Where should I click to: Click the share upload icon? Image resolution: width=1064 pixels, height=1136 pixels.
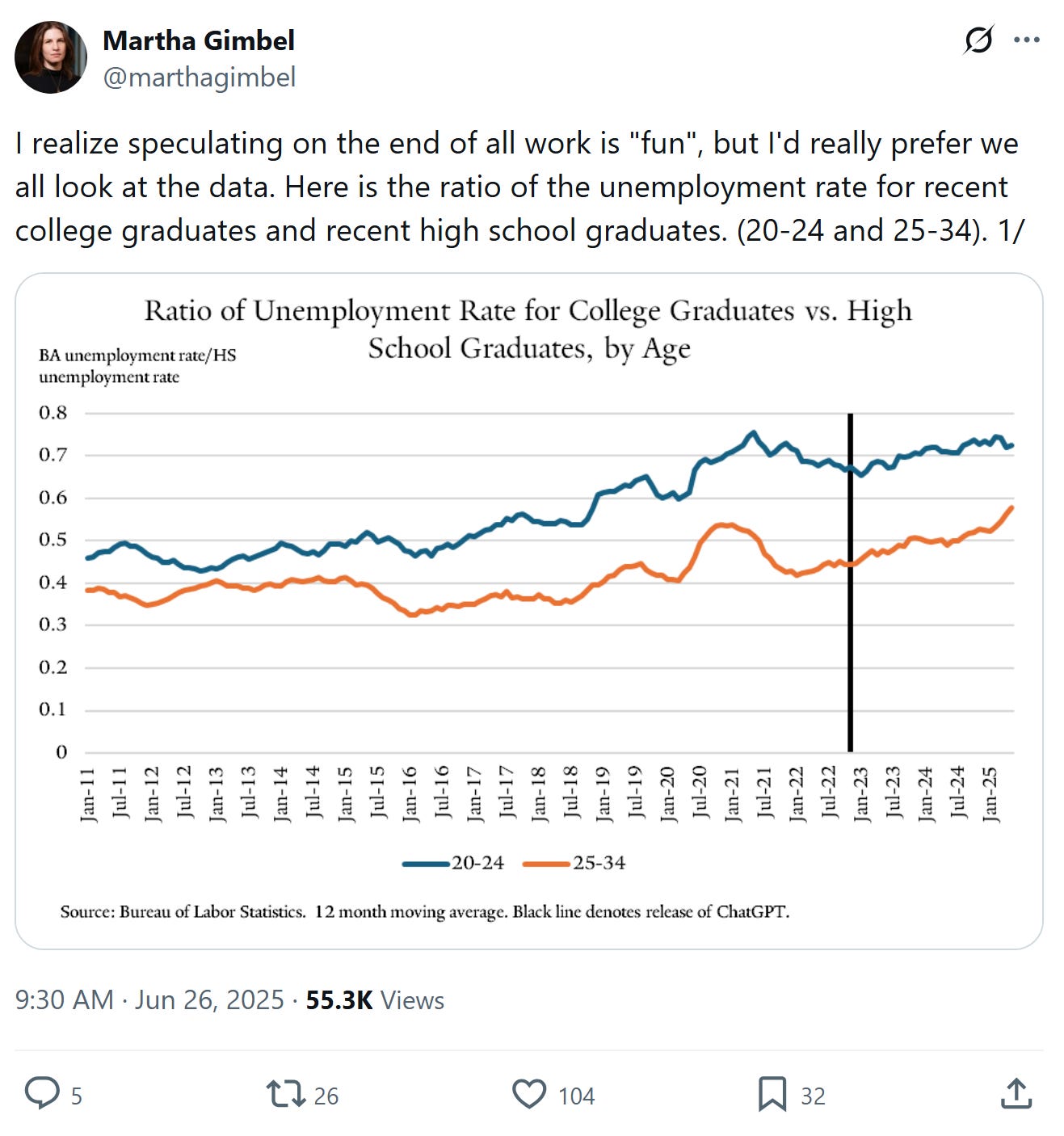click(1016, 1094)
